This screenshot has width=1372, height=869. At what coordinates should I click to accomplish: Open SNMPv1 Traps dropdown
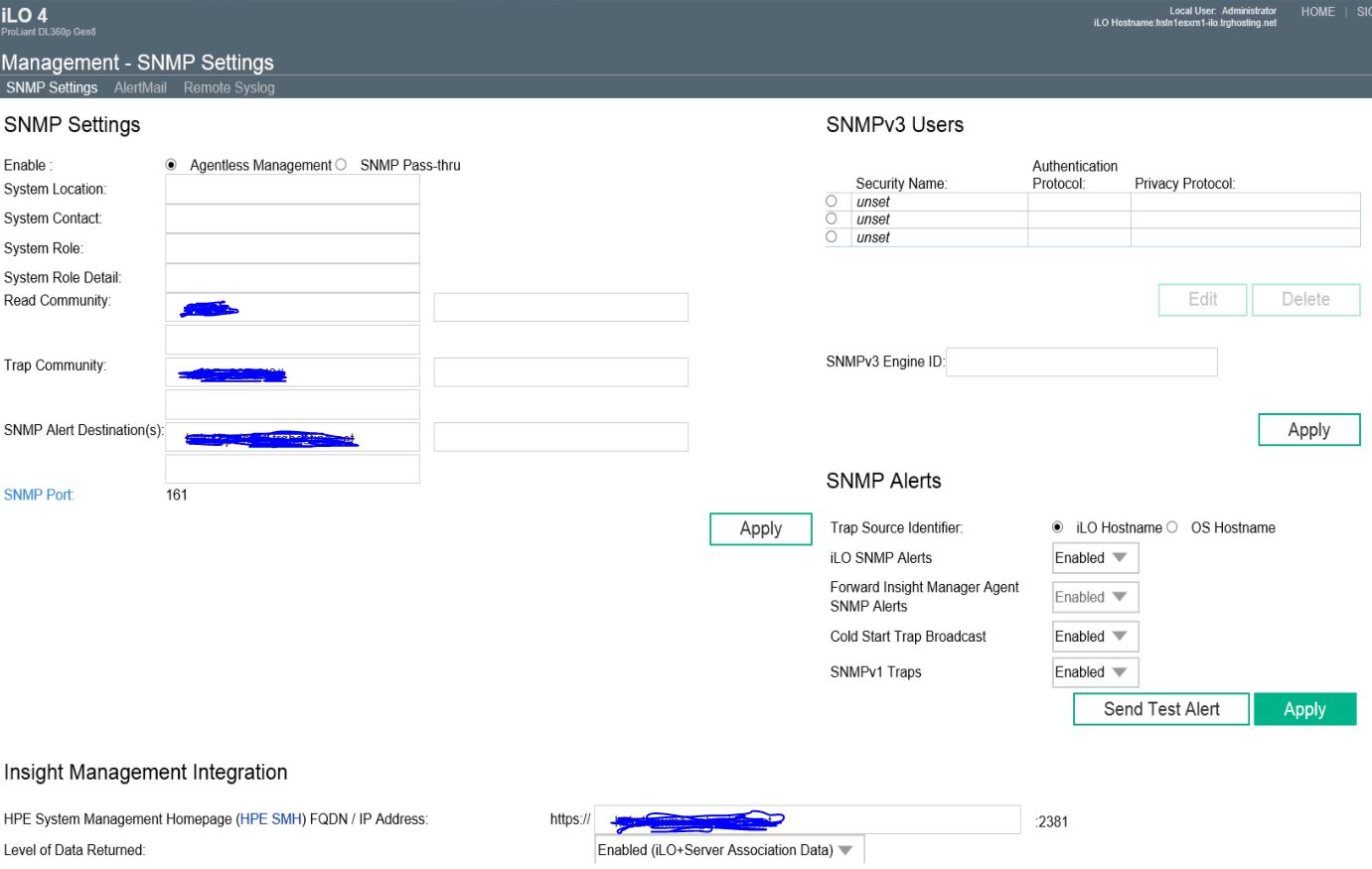(1095, 672)
